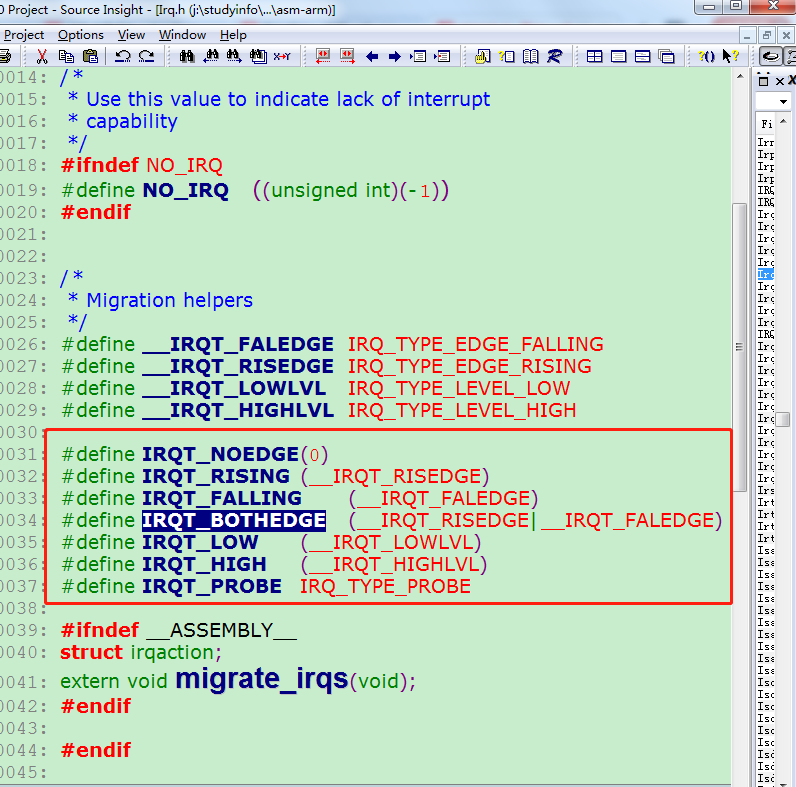Screen dimensions: 796x787
Task: Click the IRQT_PROBE macro name
Action: tap(212, 586)
